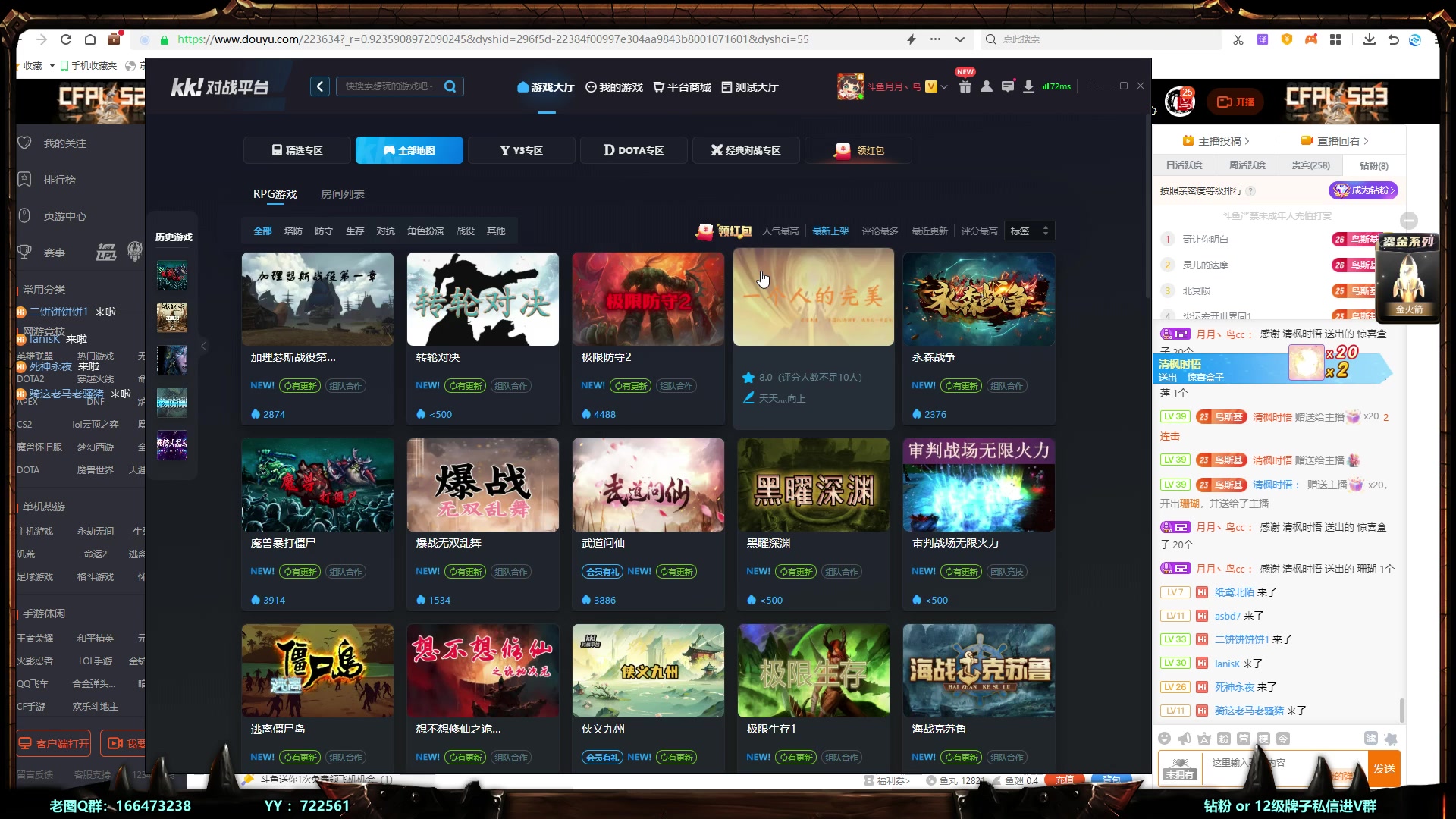Click the crown A icon in chat toolbar

1204,738
